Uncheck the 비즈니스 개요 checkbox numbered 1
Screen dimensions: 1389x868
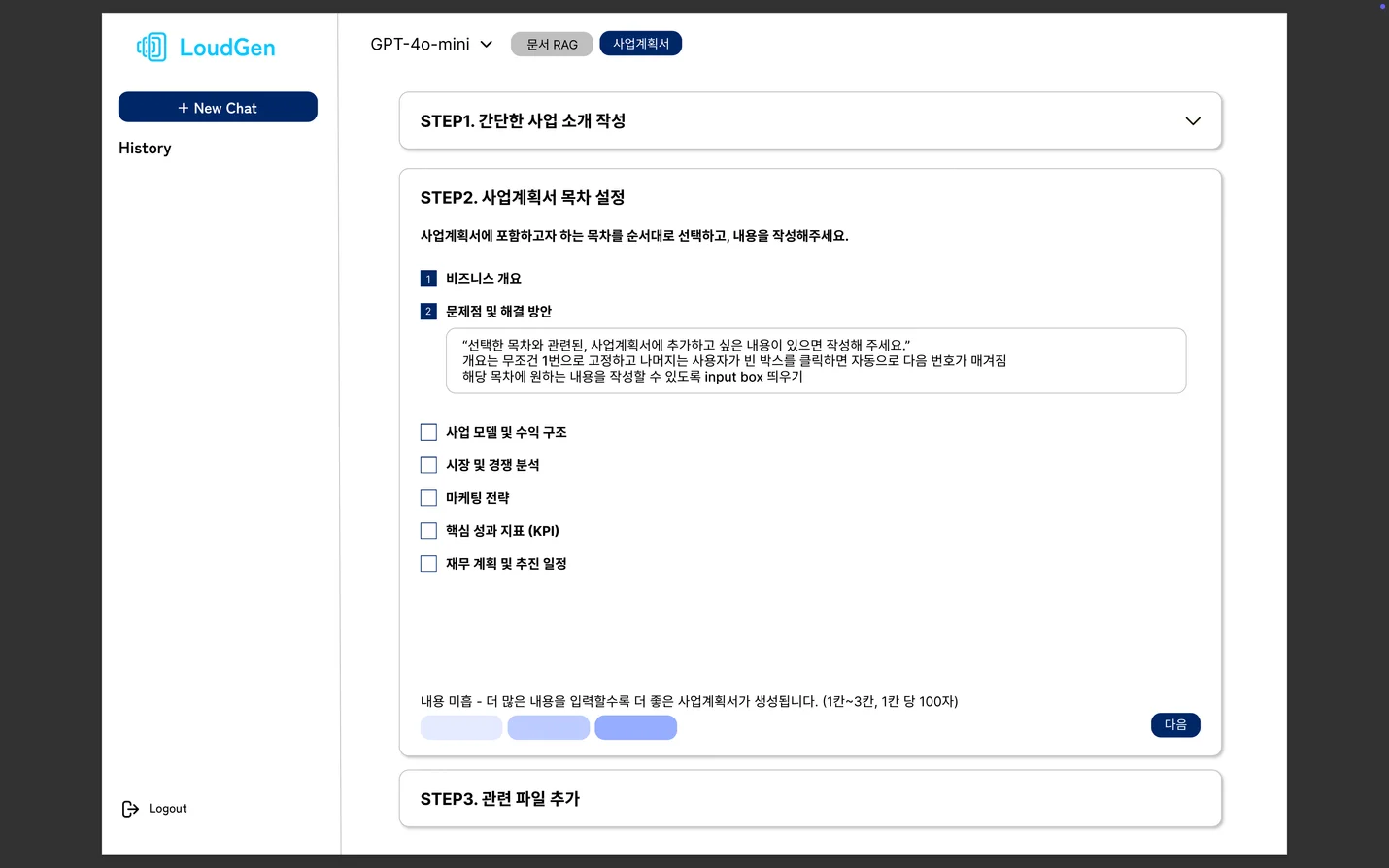(428, 279)
